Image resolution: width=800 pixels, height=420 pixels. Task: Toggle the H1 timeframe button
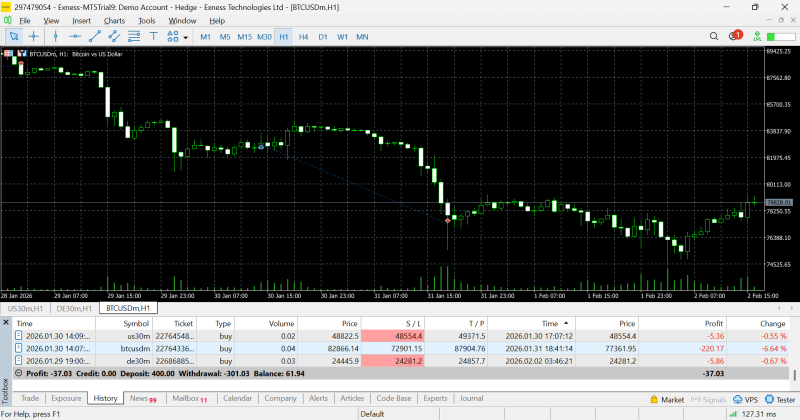point(284,37)
